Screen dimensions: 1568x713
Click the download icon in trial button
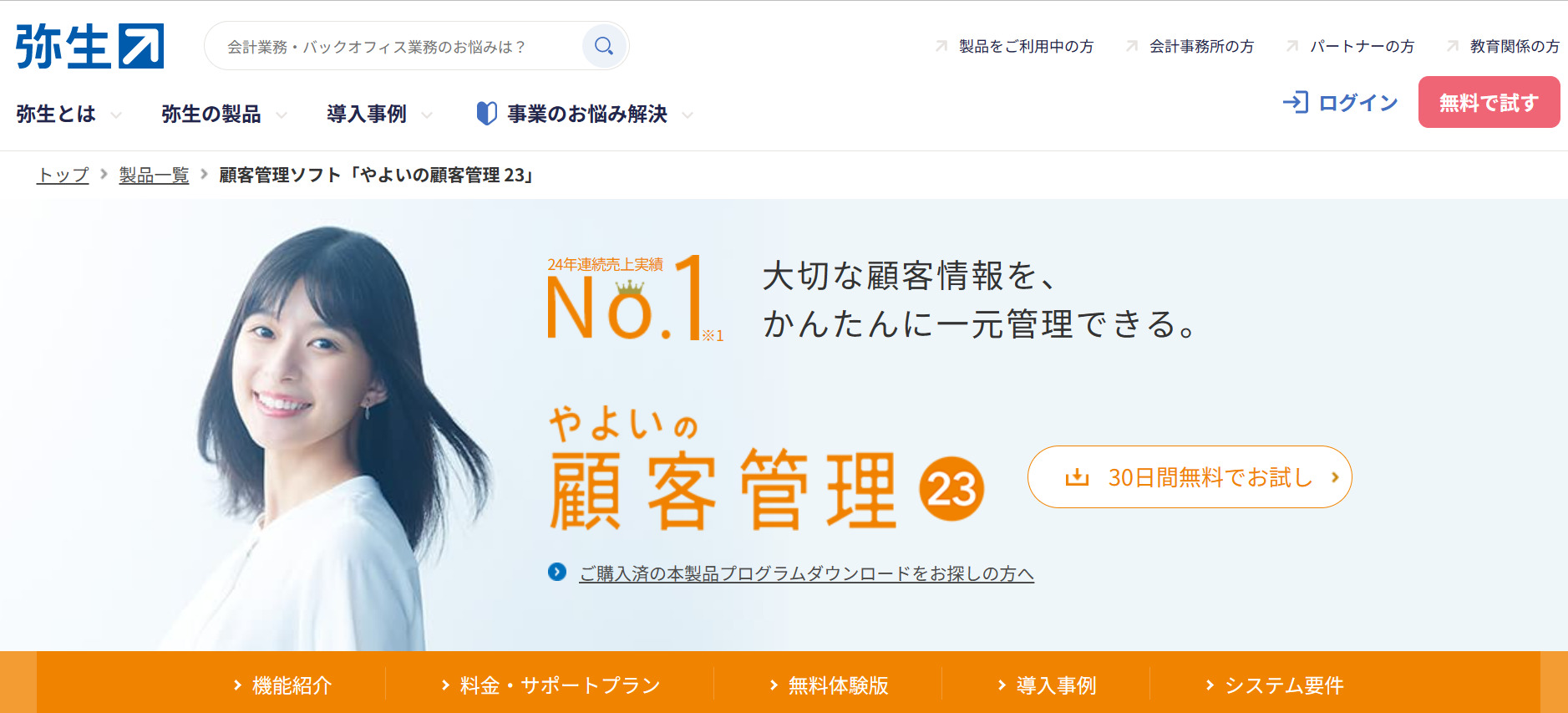tap(1077, 477)
